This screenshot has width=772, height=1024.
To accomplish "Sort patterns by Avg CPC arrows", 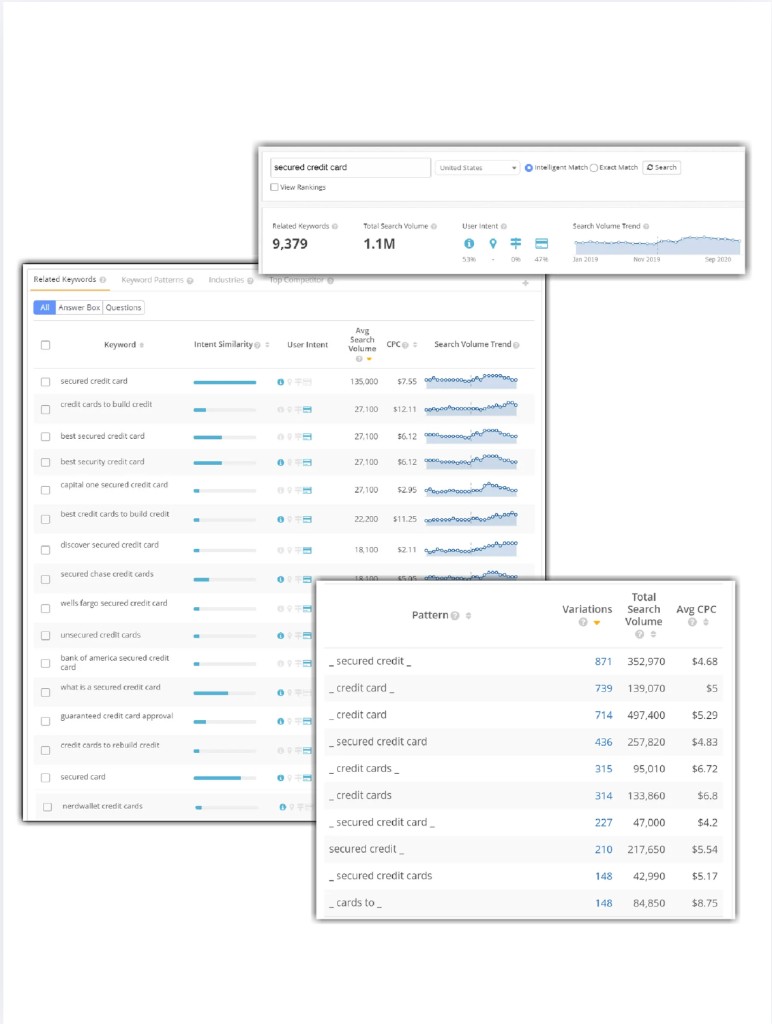I will tap(705, 622).
